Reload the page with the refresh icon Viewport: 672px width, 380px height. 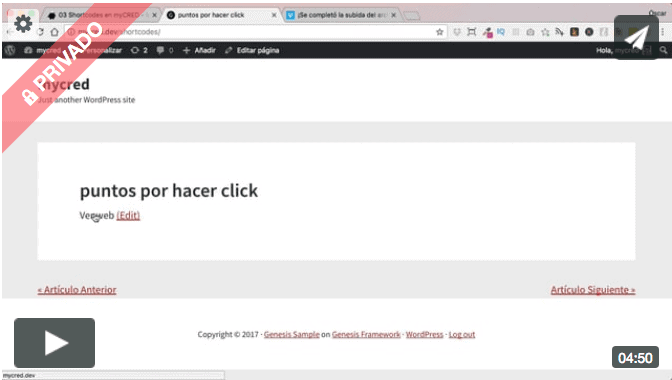pos(40,32)
